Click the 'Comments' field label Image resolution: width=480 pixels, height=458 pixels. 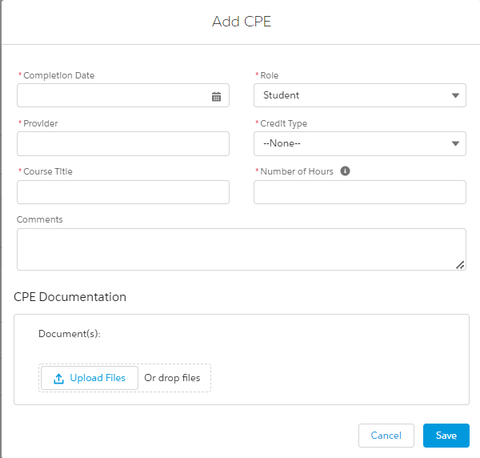click(x=40, y=219)
